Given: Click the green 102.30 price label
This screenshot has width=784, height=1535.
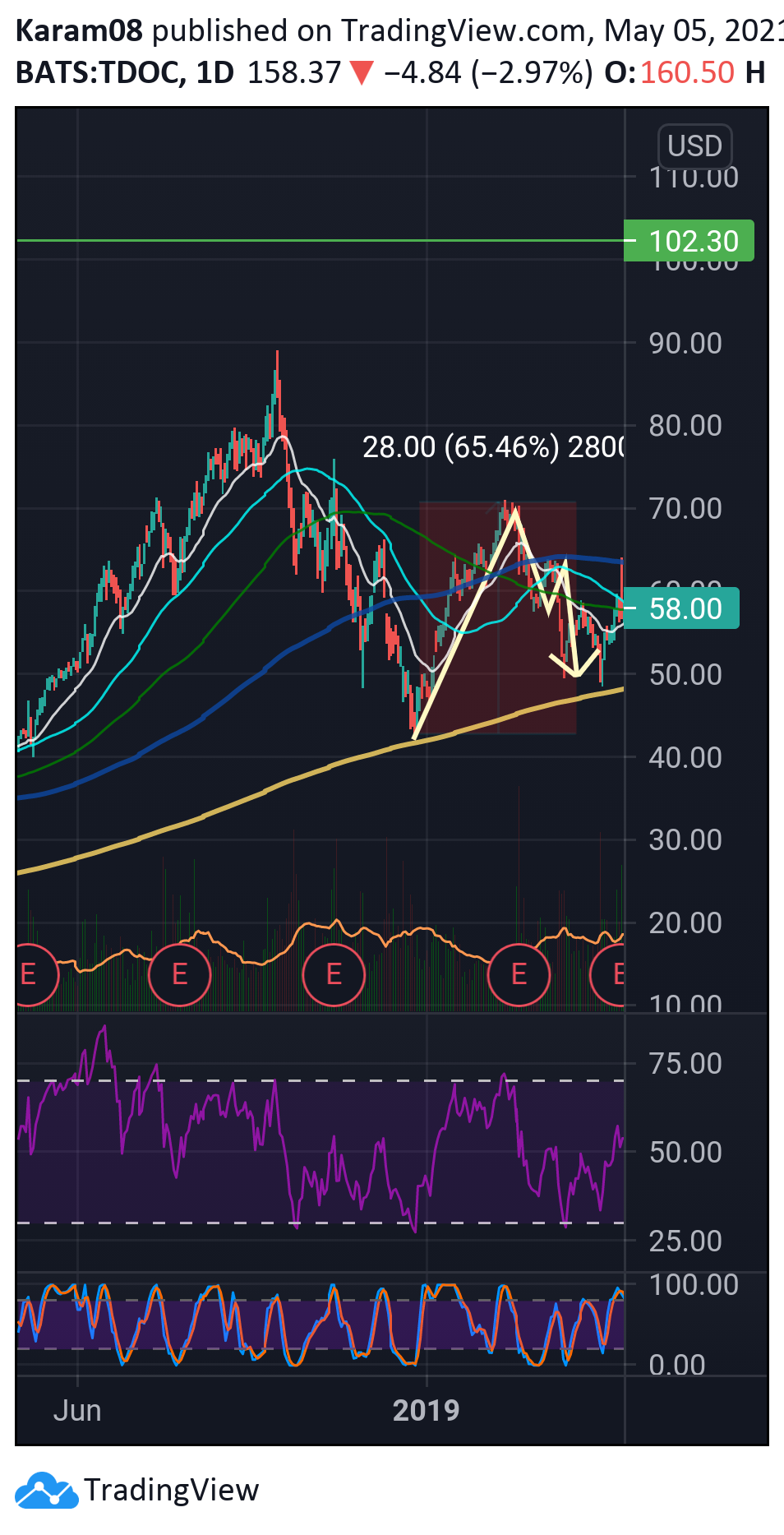Looking at the screenshot, I should [x=689, y=241].
